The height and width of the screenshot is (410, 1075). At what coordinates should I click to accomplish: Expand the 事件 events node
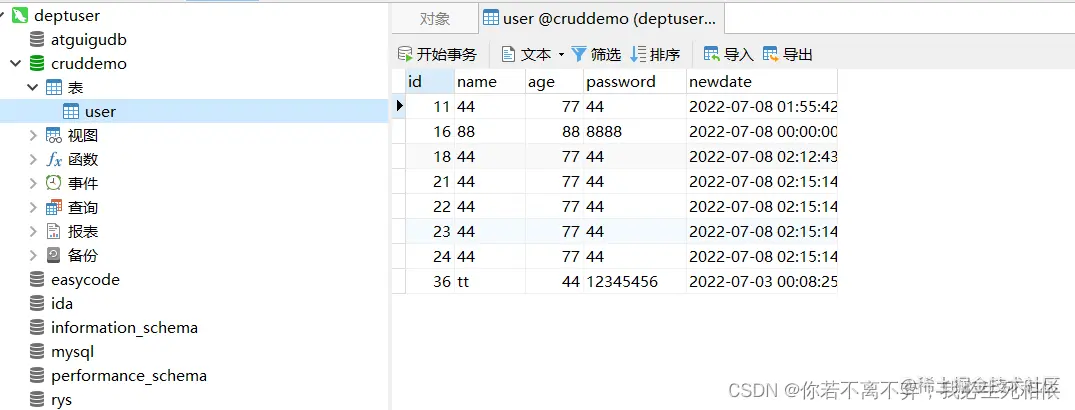coord(33,183)
